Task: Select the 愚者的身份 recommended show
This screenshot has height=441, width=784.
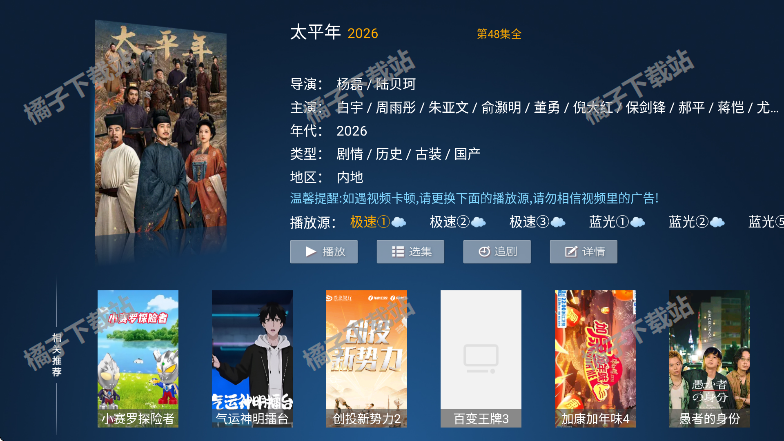Action: coord(710,358)
